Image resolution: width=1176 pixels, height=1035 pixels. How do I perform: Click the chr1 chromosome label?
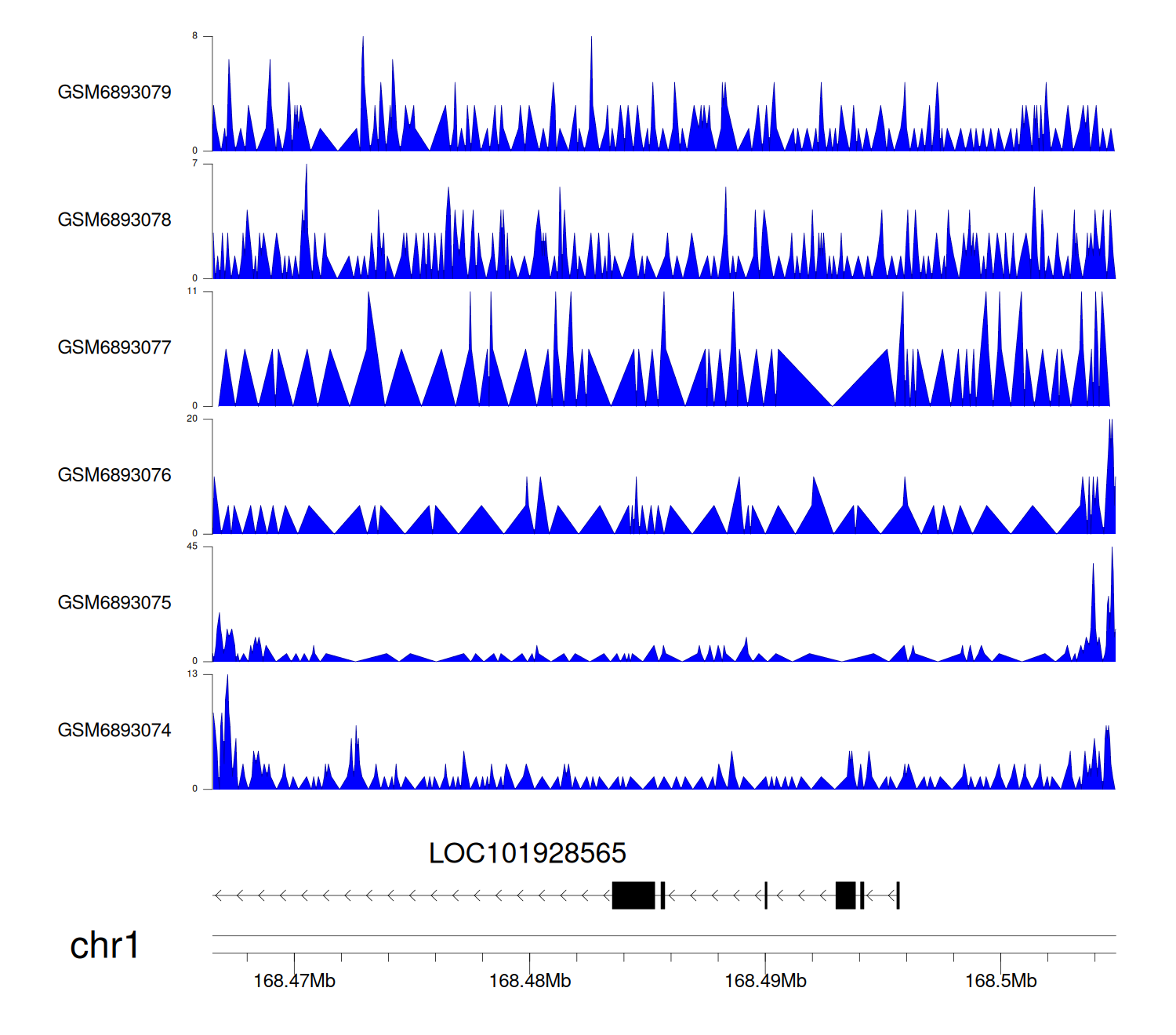(x=103, y=946)
